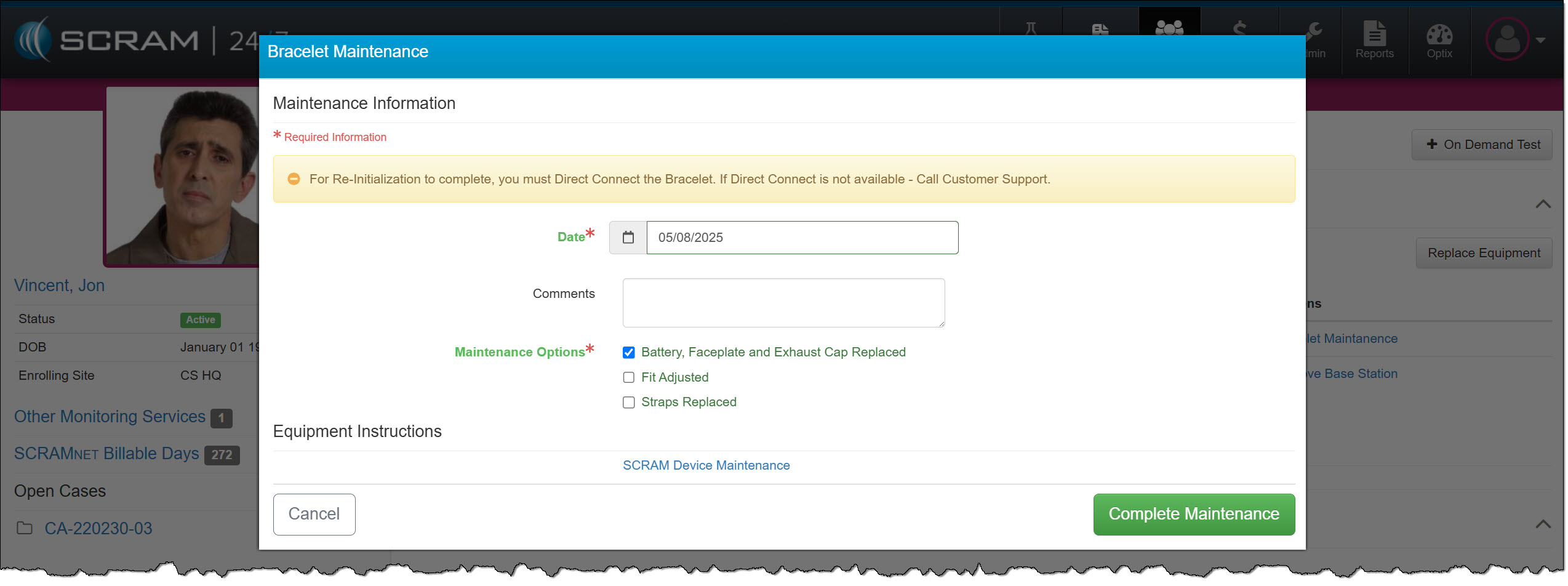Click the Complete Maintenance button
The height and width of the screenshot is (586, 1568).
[1193, 514]
